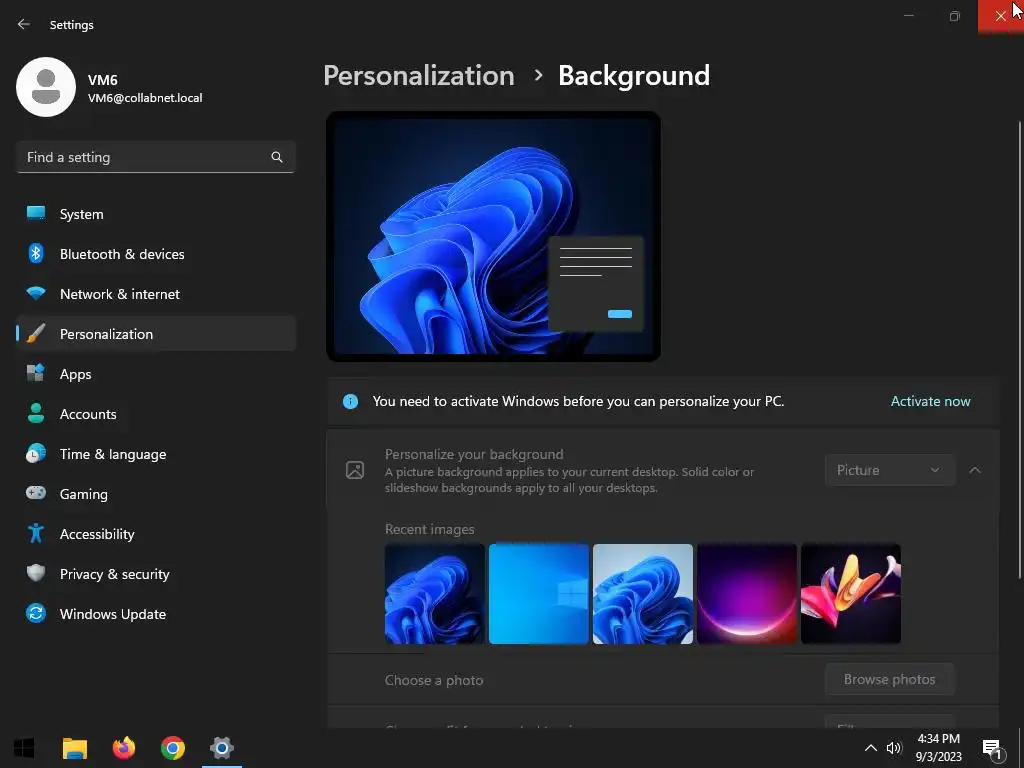
Task: Click the blue info icon in activation notice
Action: click(351, 402)
